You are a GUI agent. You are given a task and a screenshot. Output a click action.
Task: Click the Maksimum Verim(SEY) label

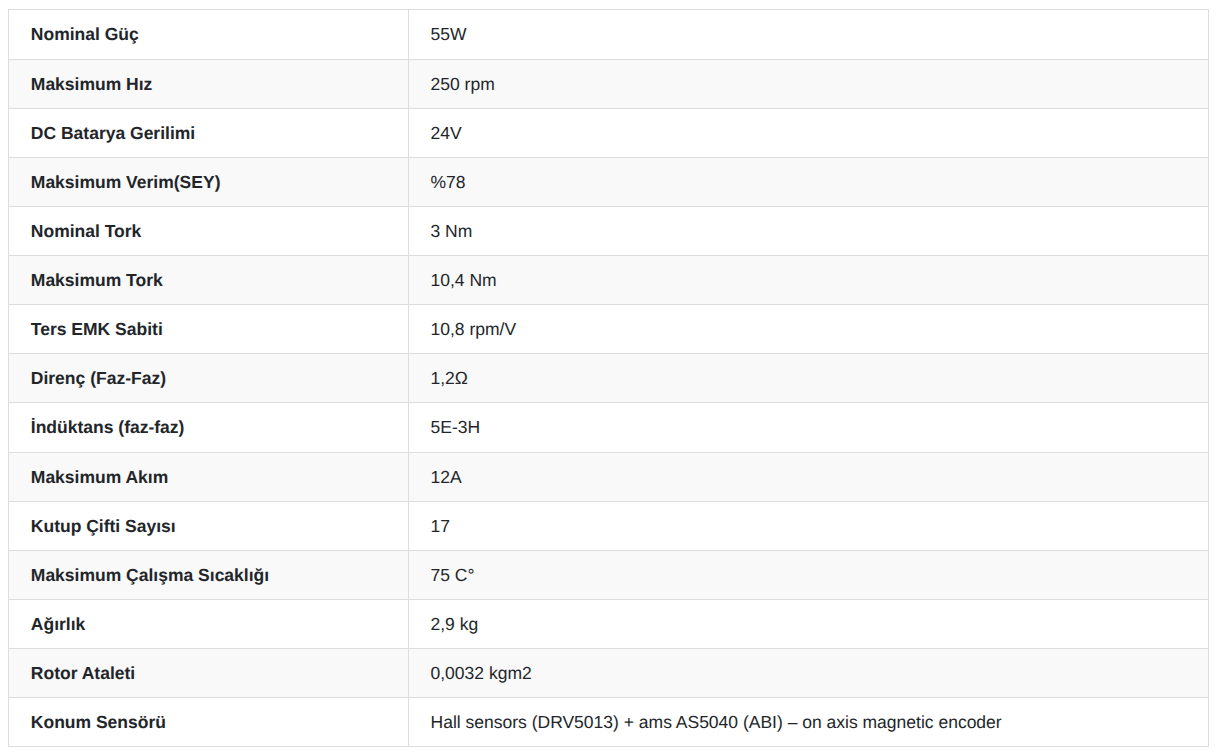[126, 182]
